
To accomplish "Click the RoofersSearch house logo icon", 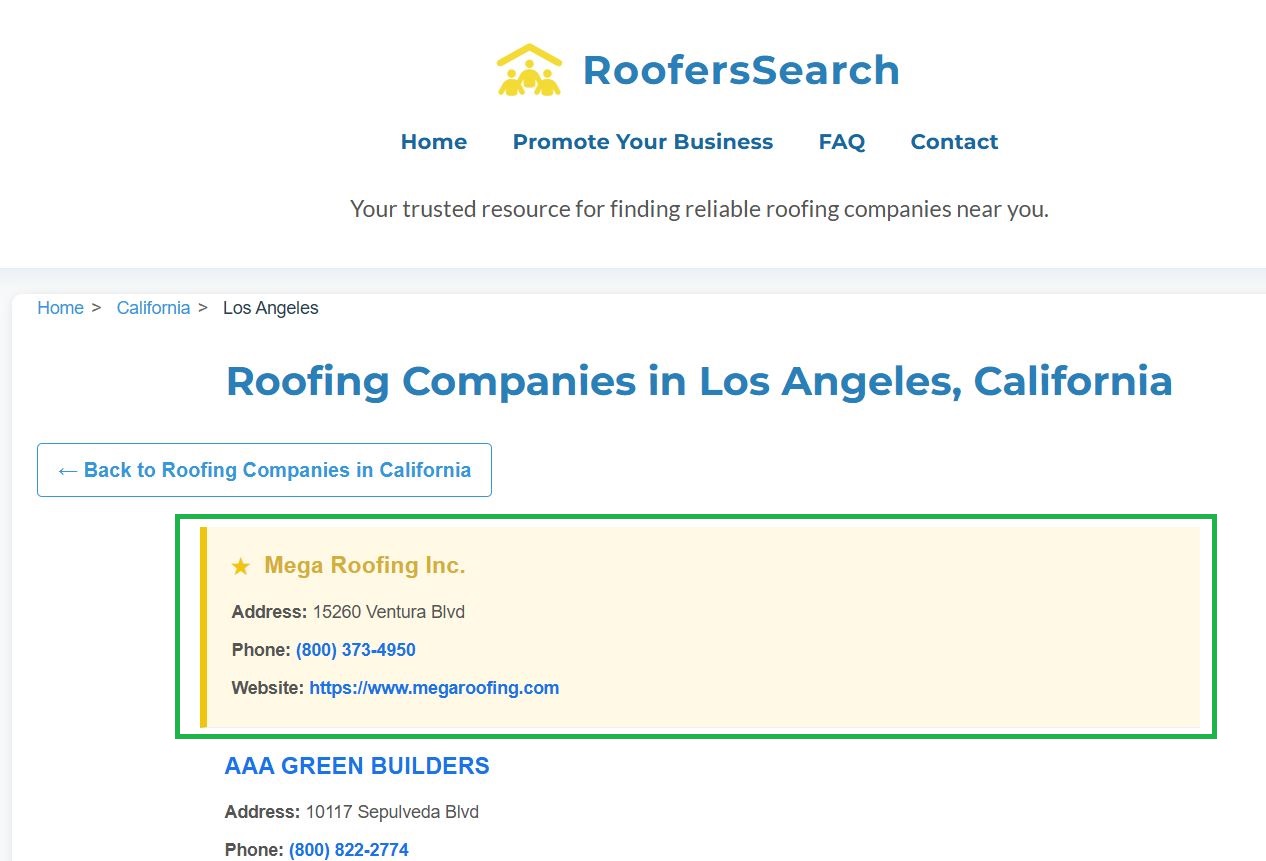I will coord(529,70).
